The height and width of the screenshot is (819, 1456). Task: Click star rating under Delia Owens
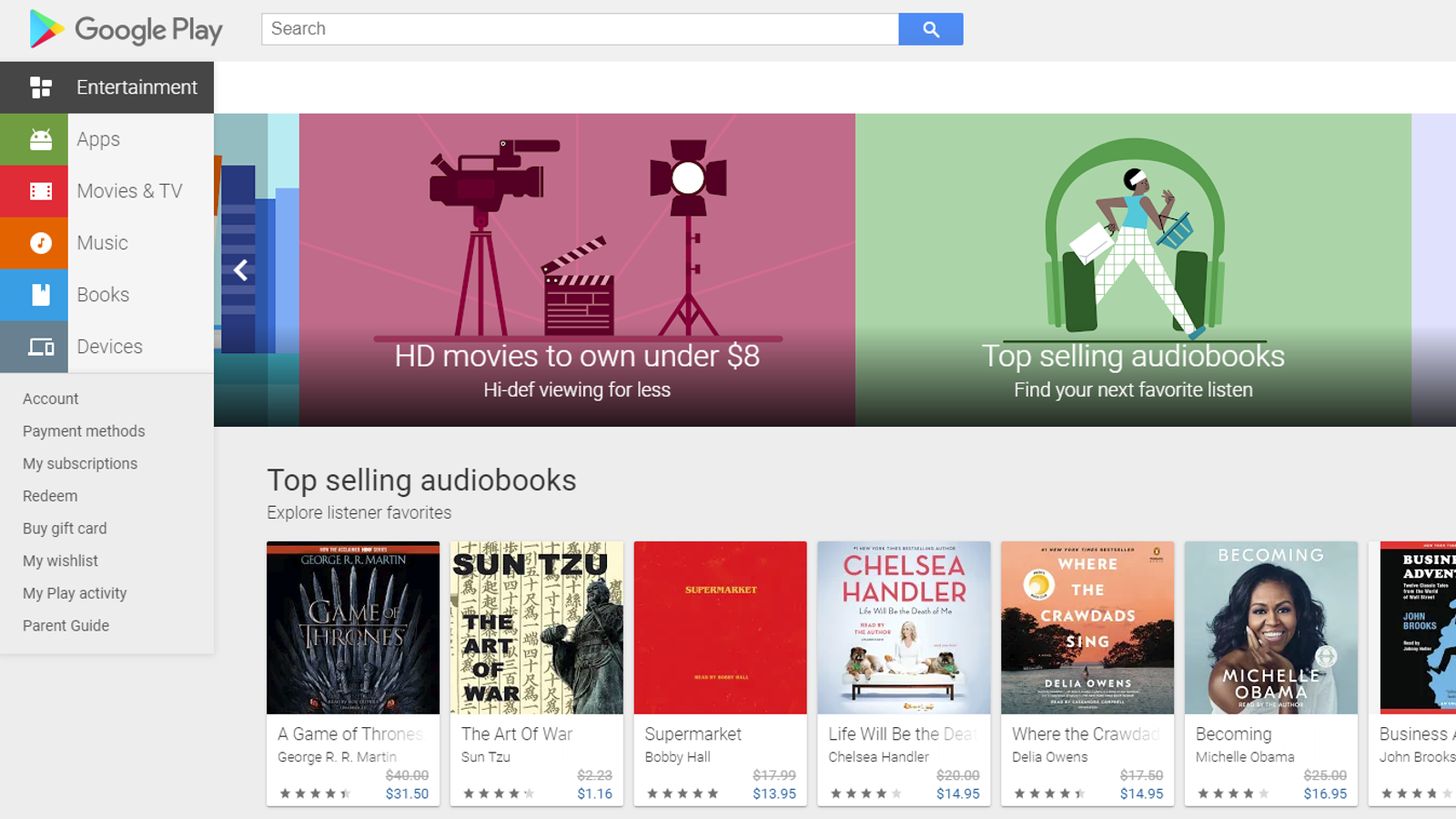1049,794
